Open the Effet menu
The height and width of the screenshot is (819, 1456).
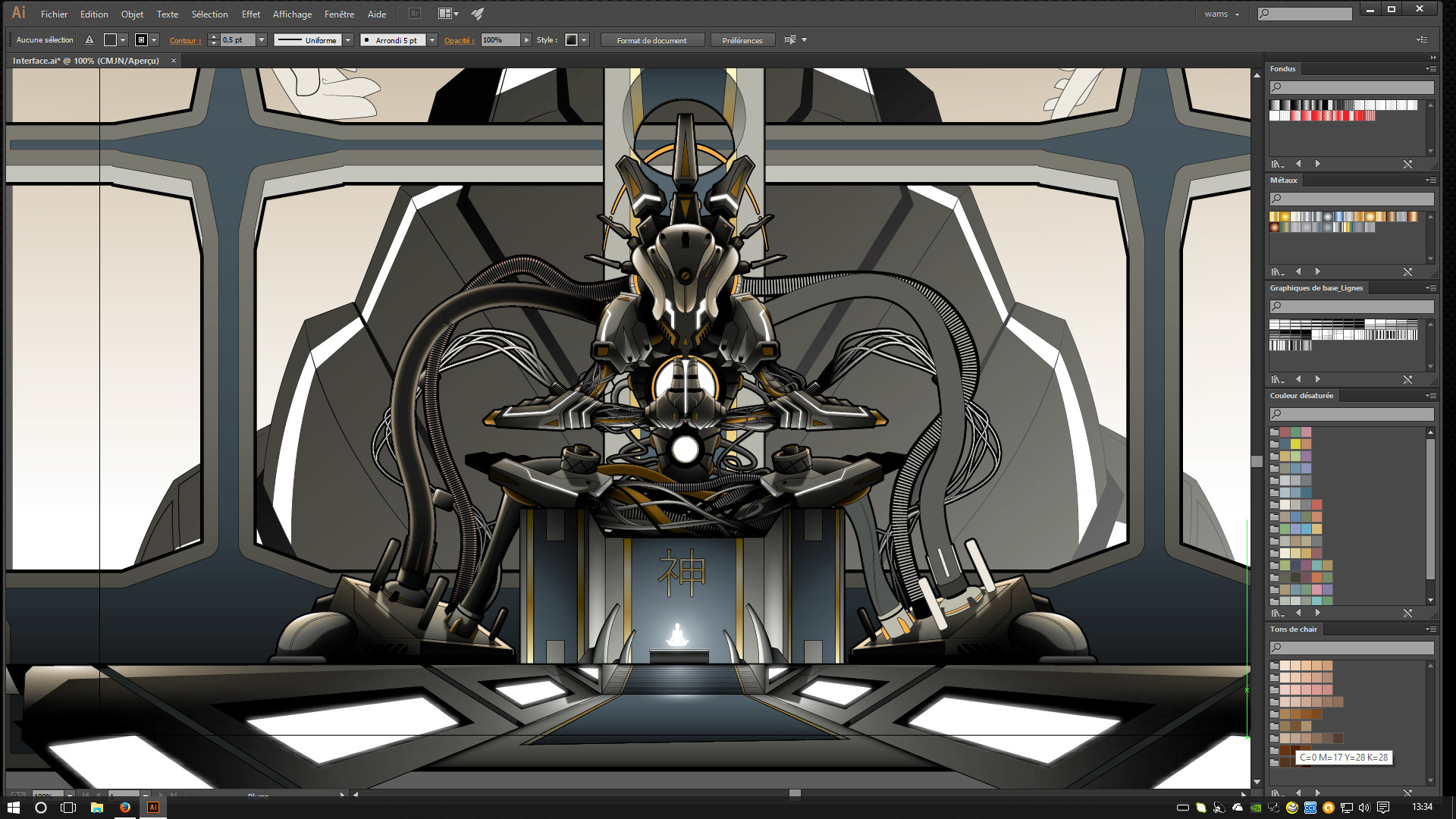point(250,14)
